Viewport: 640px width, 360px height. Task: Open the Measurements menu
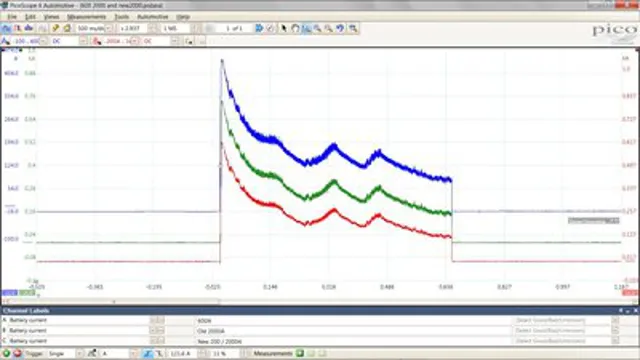87,17
